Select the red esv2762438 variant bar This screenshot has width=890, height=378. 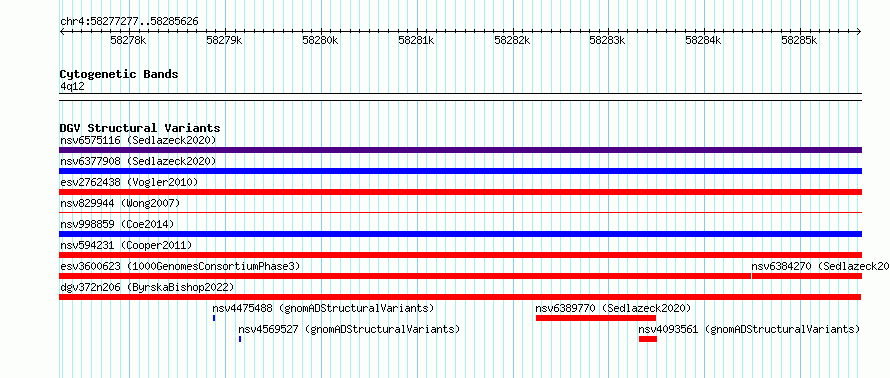pos(460,192)
